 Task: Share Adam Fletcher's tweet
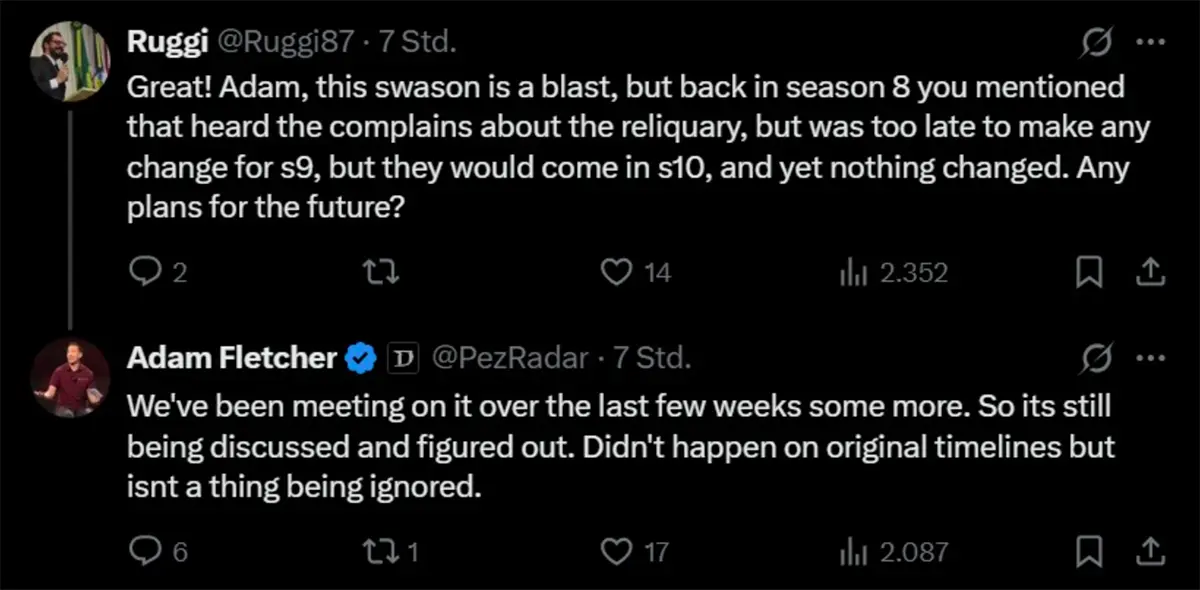pos(1150,550)
